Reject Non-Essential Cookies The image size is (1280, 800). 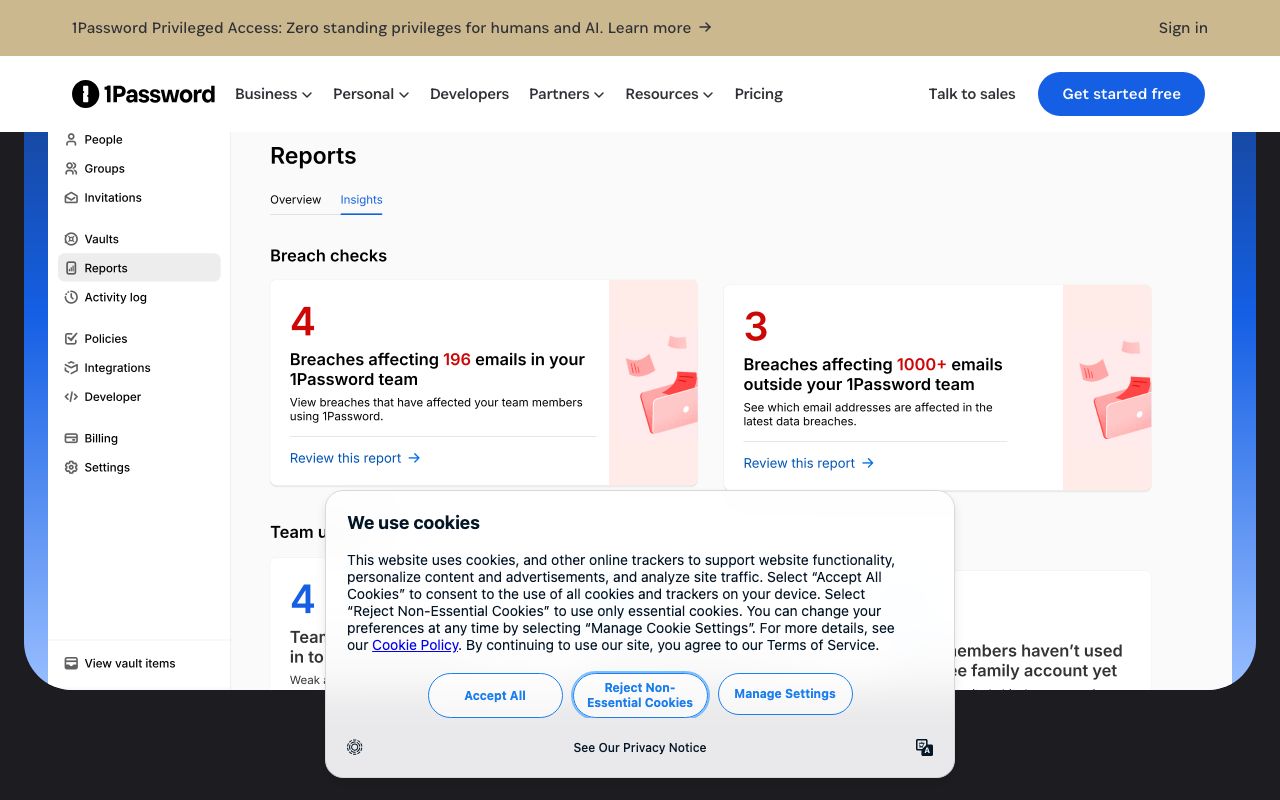tap(640, 695)
